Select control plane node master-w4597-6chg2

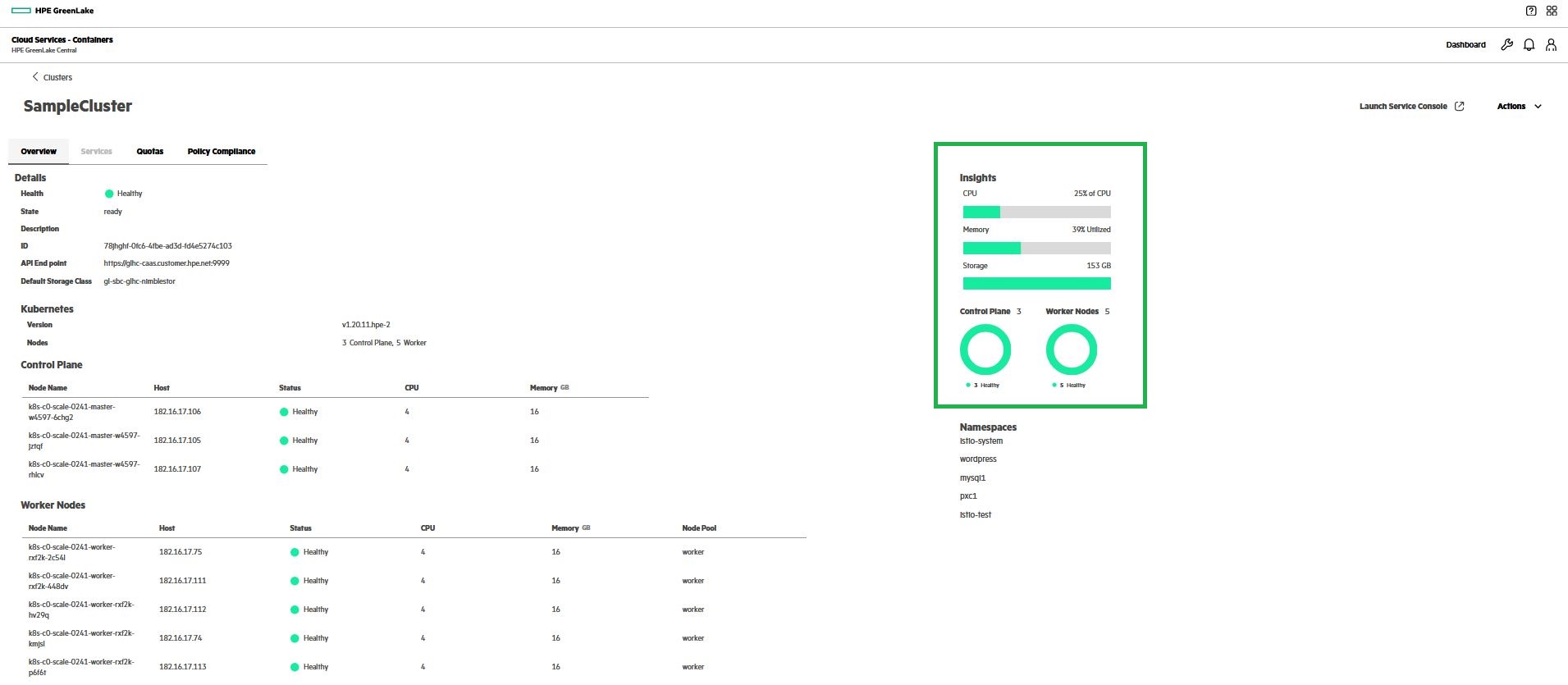(71, 412)
